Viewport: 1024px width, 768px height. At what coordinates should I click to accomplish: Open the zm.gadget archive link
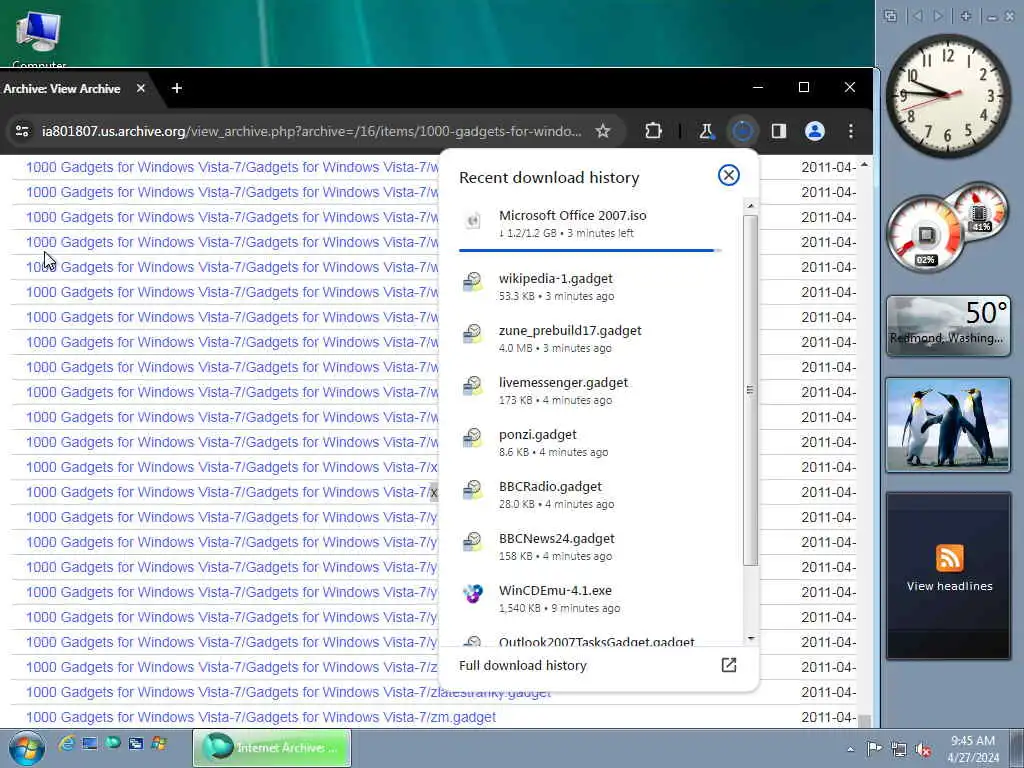pyautogui.click(x=261, y=717)
